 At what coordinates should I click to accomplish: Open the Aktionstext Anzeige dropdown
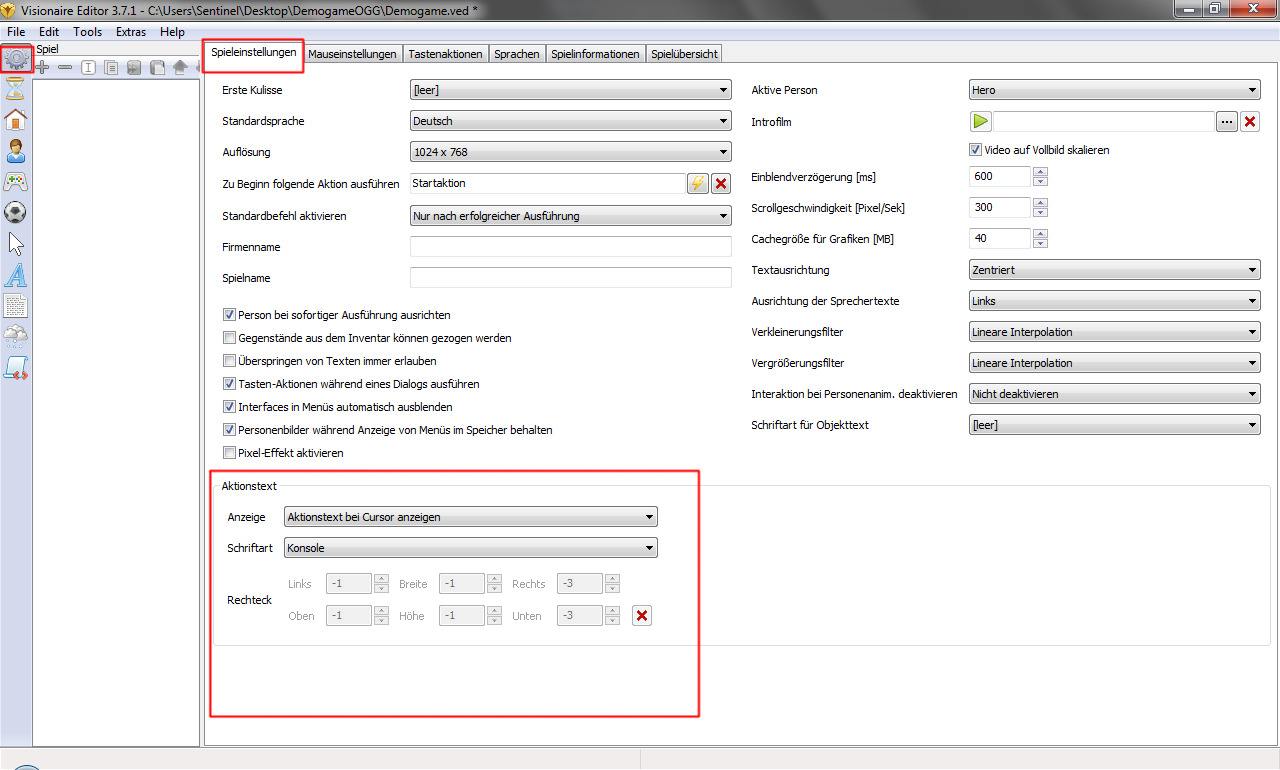point(470,517)
